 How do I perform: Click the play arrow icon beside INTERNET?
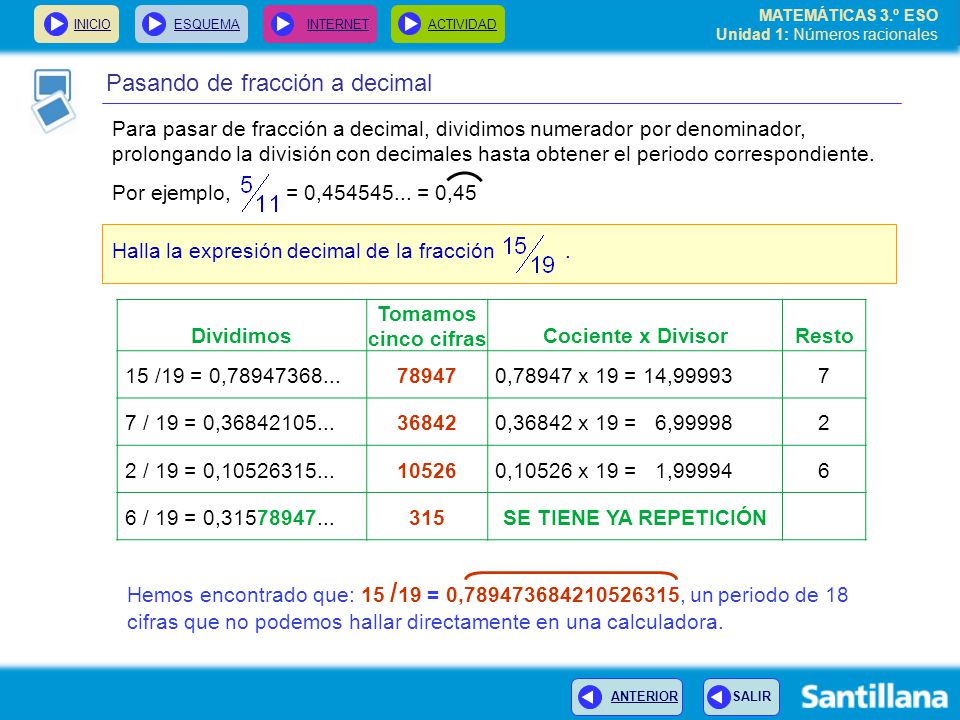[282, 24]
